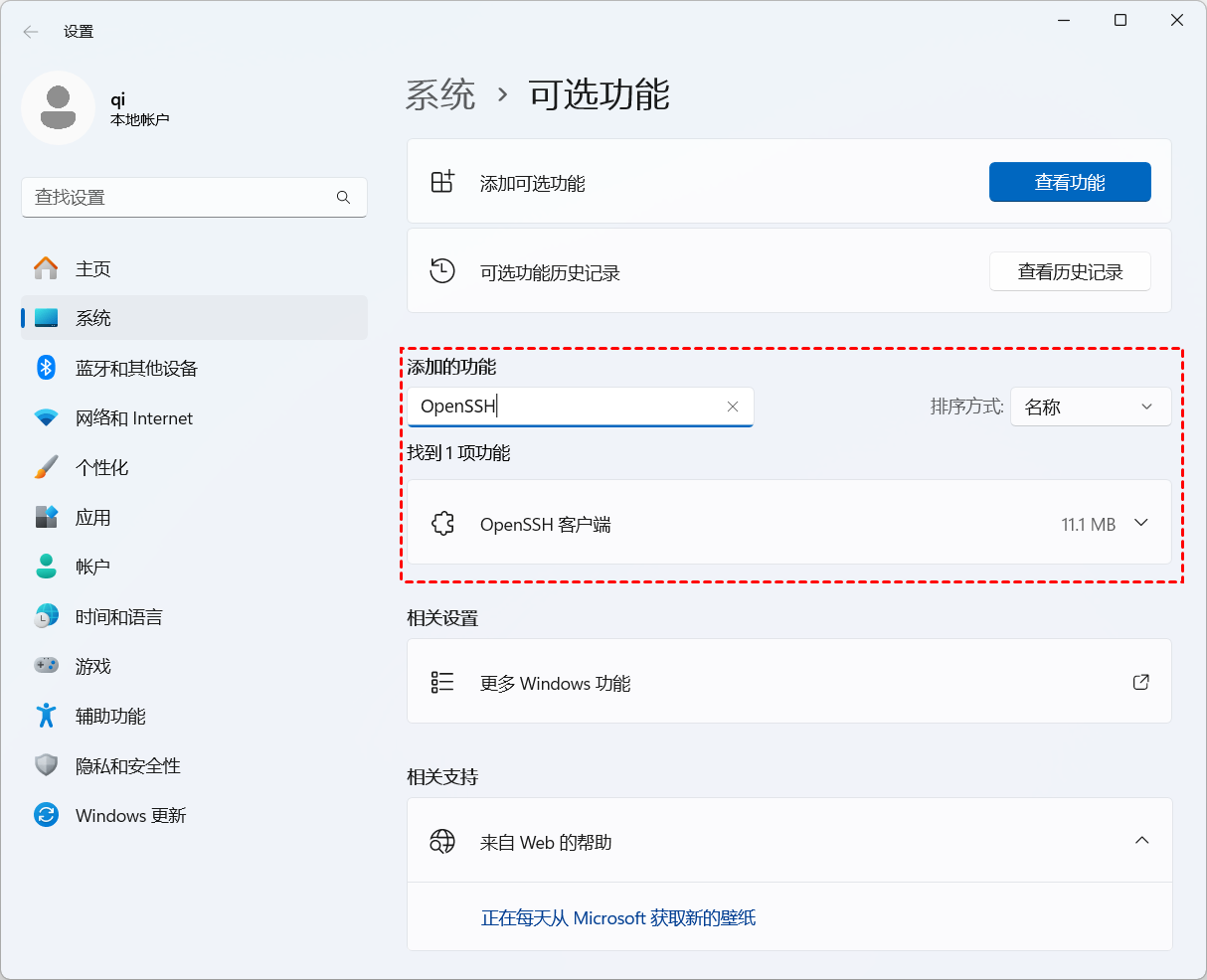The image size is (1207, 980).
Task: Open the sort by 名称 dropdown
Action: coord(1091,407)
